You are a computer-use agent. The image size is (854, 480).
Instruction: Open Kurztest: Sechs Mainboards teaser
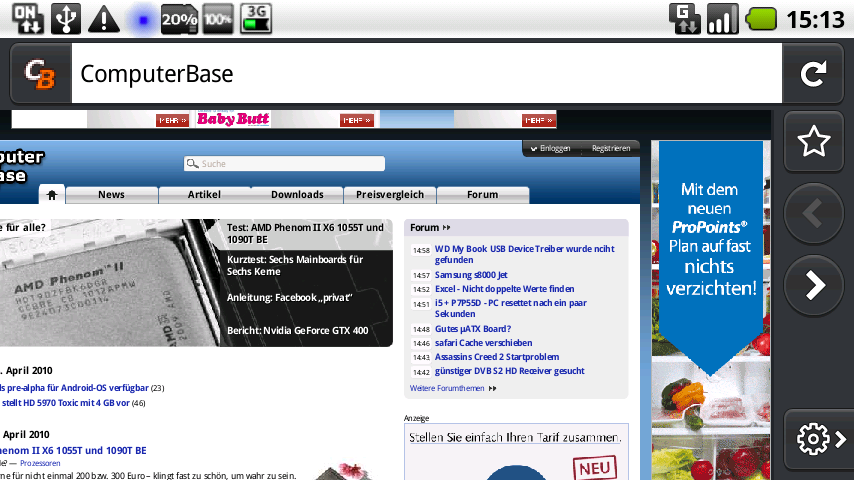point(295,265)
